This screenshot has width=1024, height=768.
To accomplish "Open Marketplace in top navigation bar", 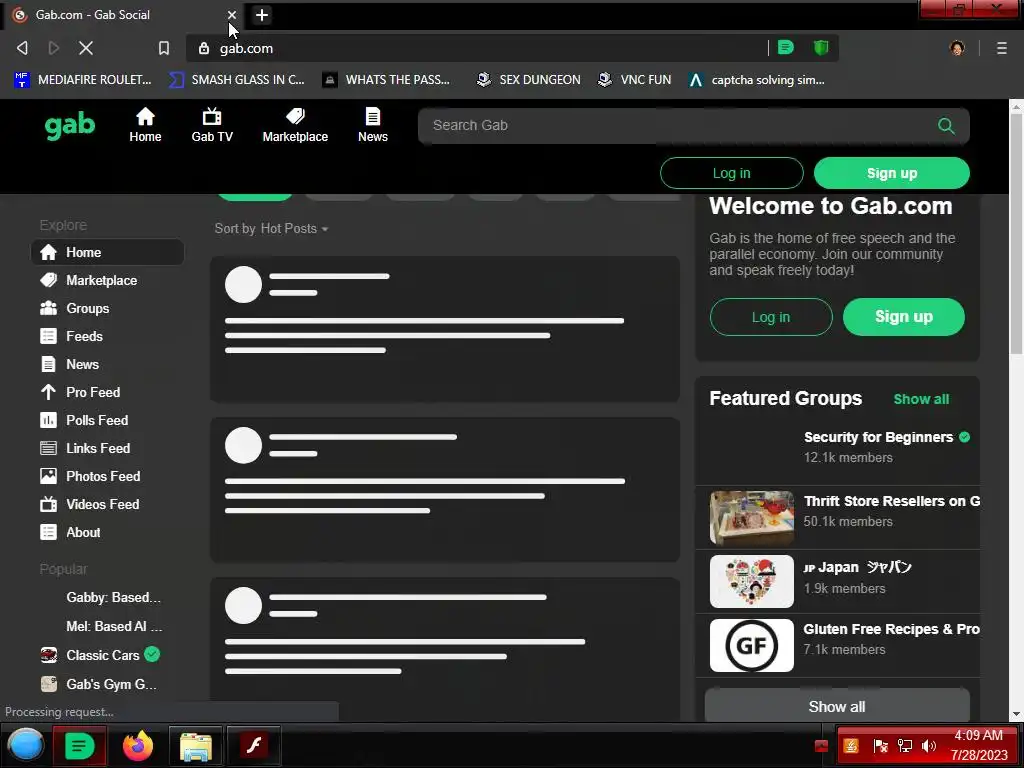I will 295,125.
